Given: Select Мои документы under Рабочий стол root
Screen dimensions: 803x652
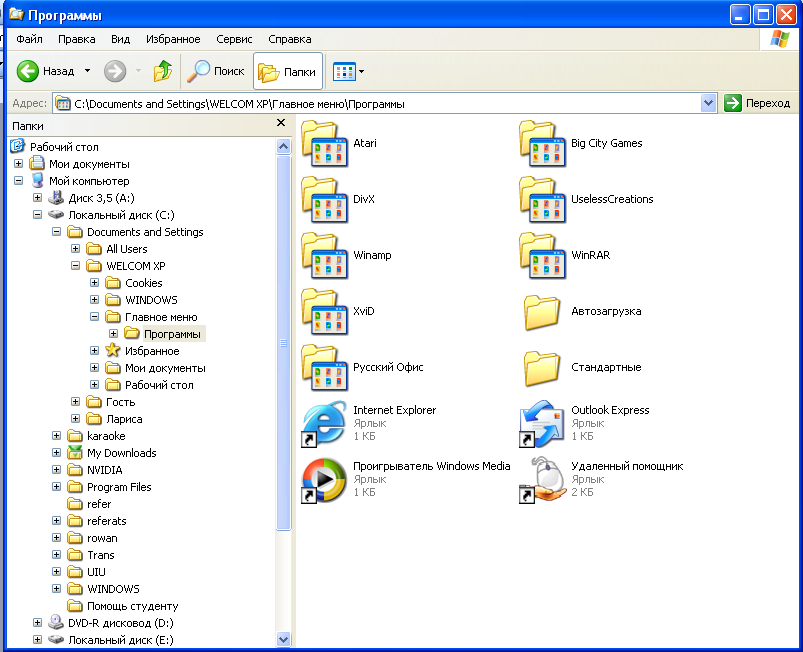Looking at the screenshot, I should [89, 164].
